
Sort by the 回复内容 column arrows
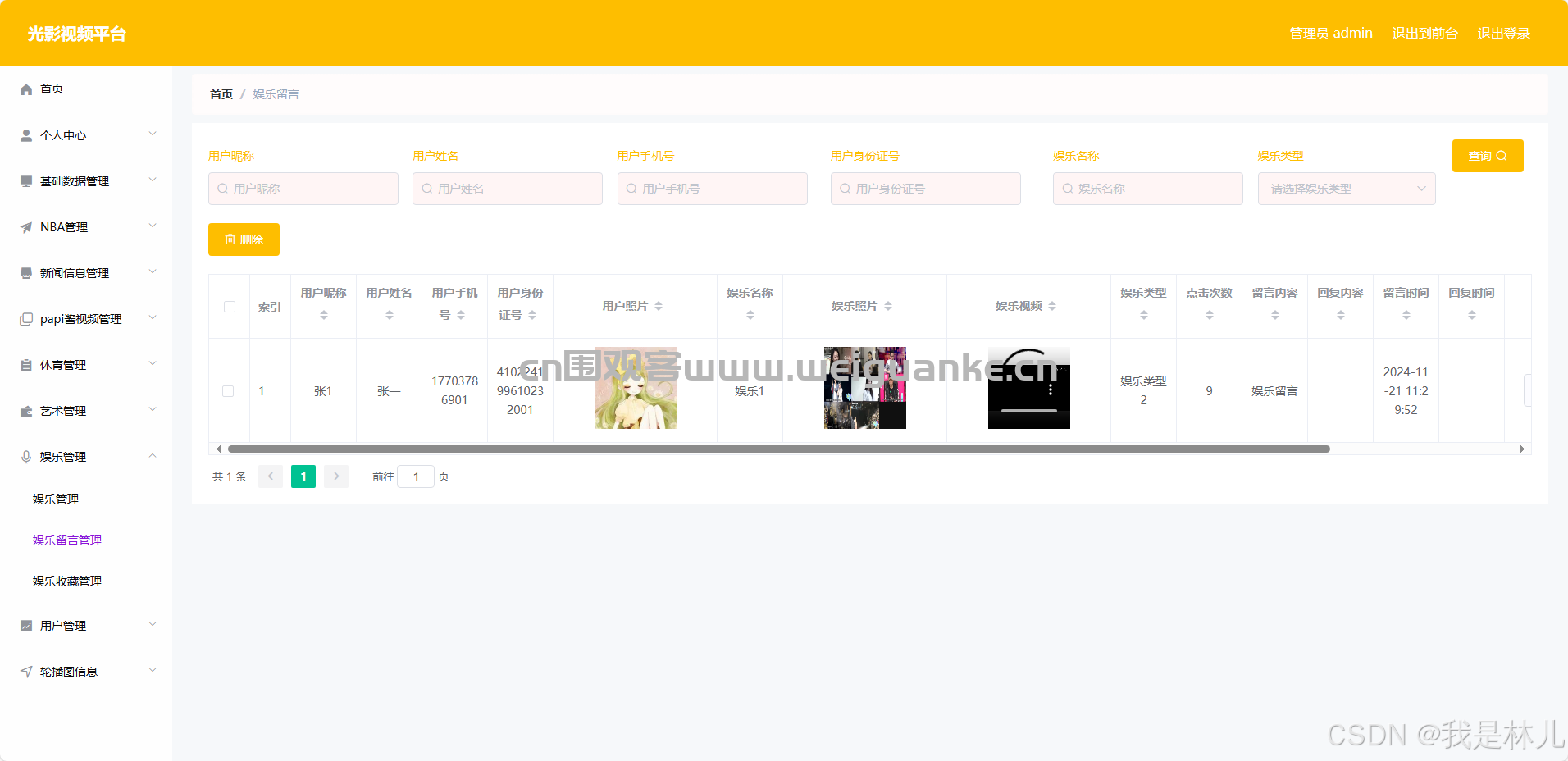1341,315
